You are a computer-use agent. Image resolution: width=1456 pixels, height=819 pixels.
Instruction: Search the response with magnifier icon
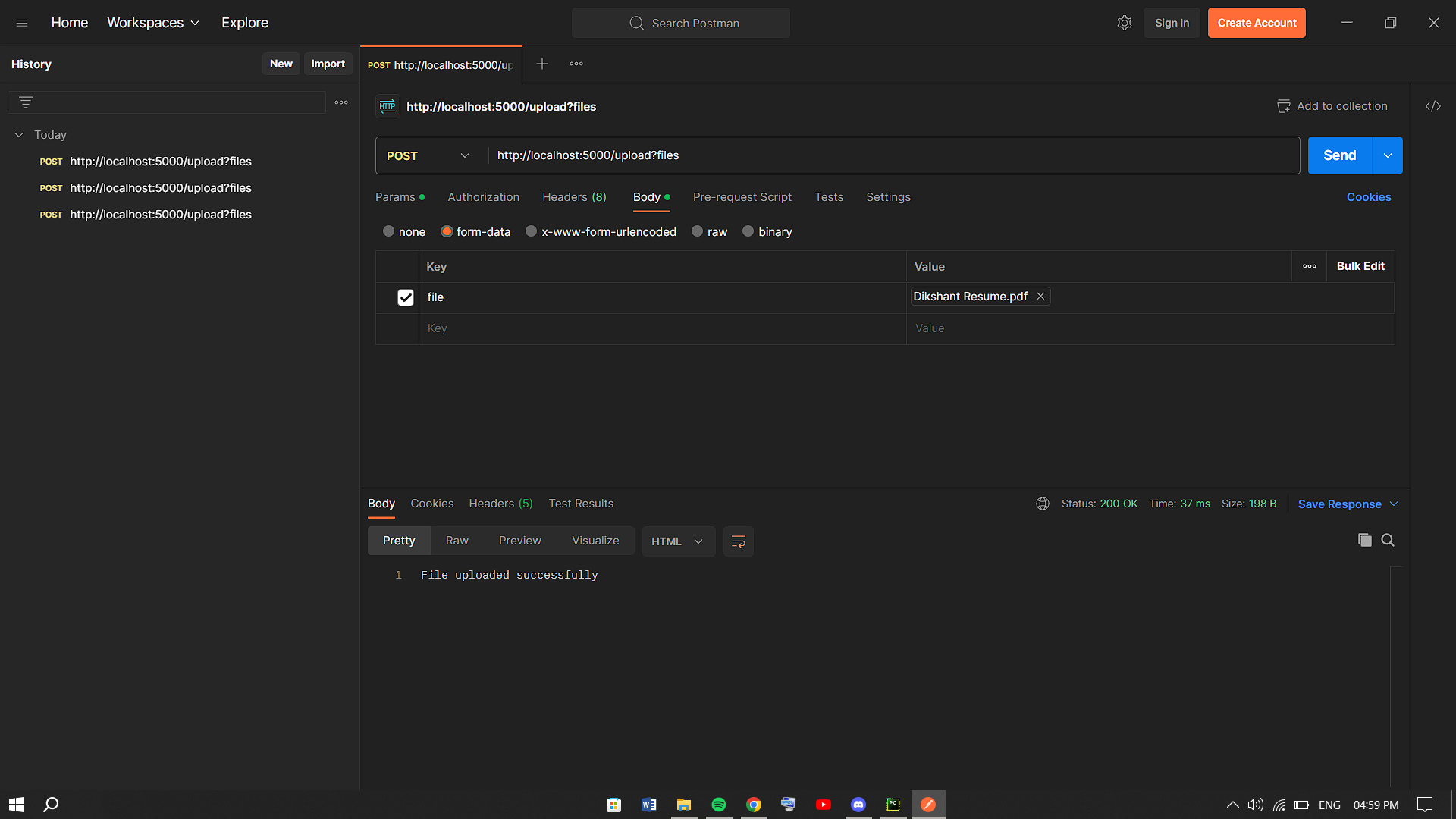point(1388,540)
